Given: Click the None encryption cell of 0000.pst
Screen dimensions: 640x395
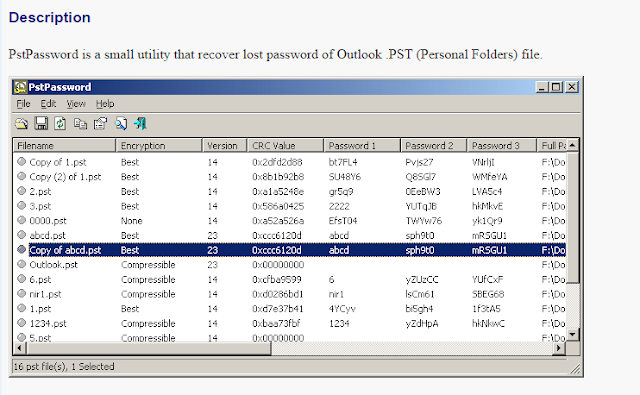Looking at the screenshot, I should 131,221.
